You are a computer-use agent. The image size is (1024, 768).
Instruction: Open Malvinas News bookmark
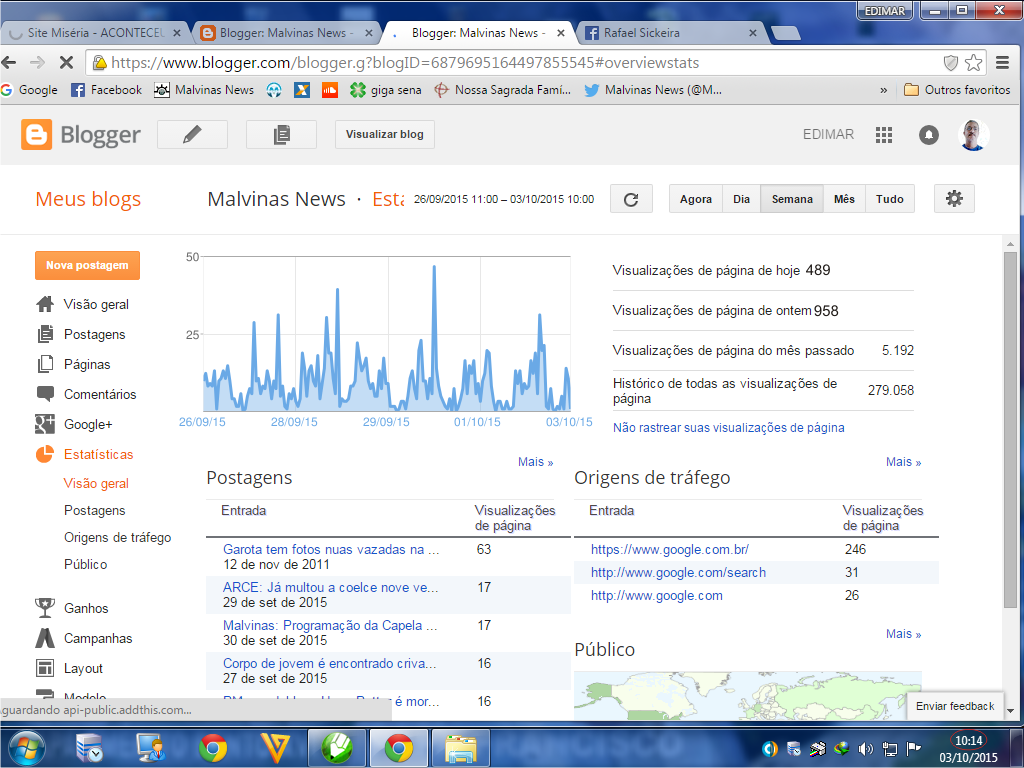coord(204,90)
